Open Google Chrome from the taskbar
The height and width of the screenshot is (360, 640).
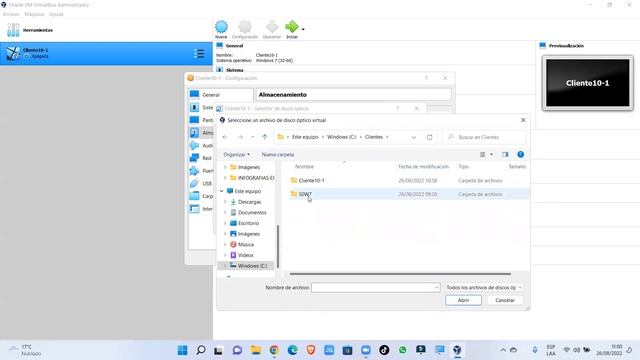point(274,350)
